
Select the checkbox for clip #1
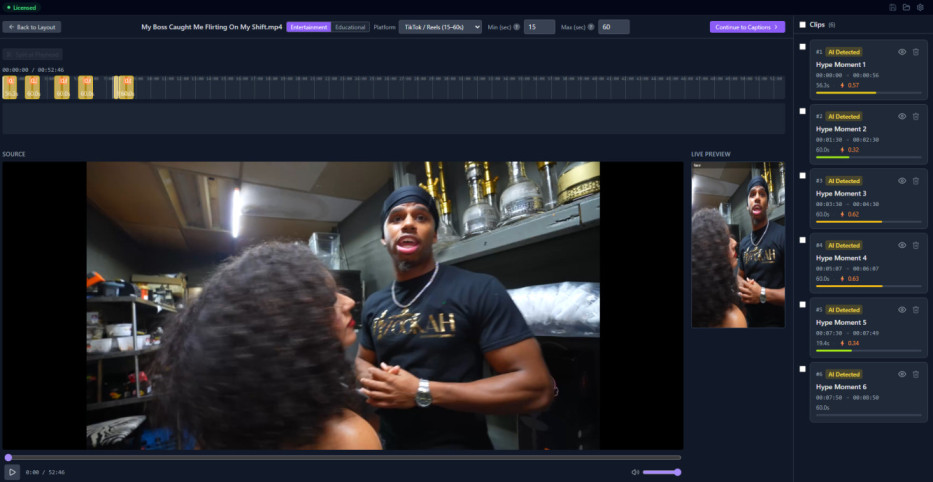[803, 46]
